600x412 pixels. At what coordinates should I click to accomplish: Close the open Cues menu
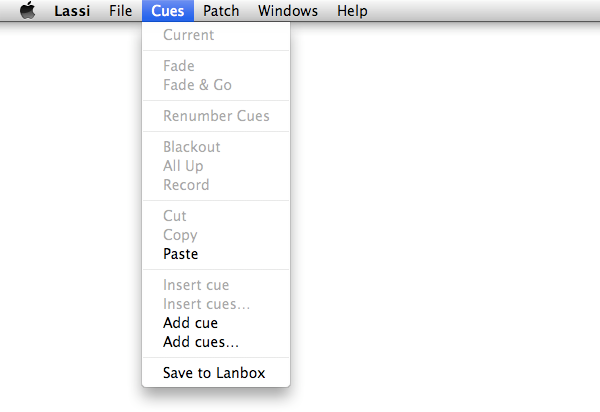(x=168, y=11)
